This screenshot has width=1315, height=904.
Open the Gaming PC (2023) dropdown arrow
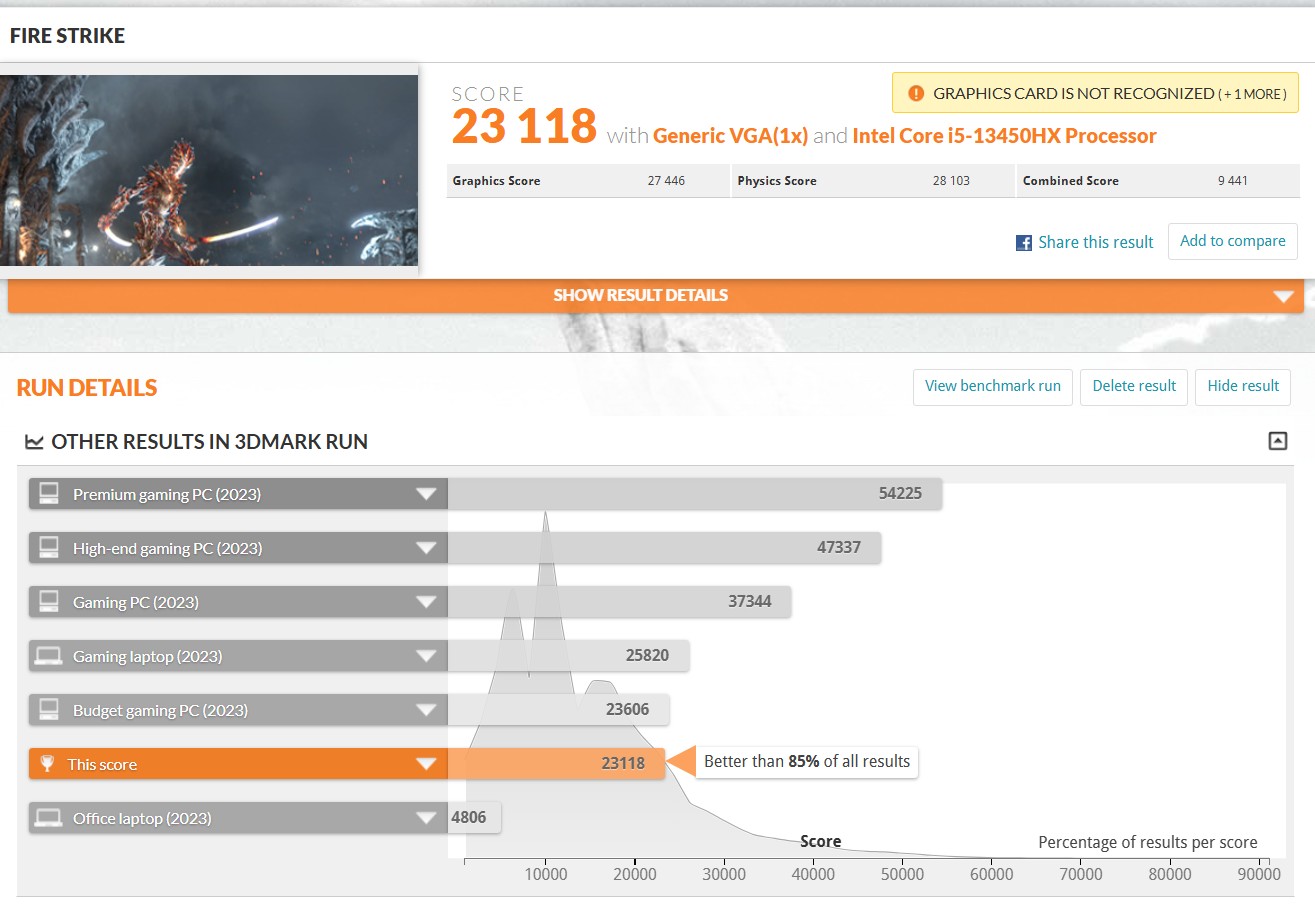pyautogui.click(x=426, y=602)
